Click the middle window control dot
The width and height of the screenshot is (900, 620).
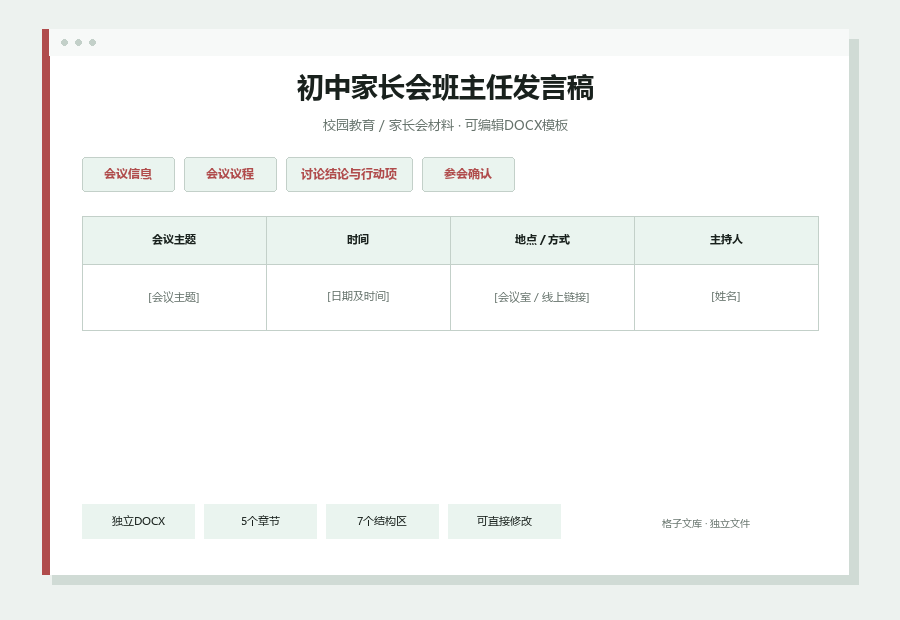coord(79,42)
